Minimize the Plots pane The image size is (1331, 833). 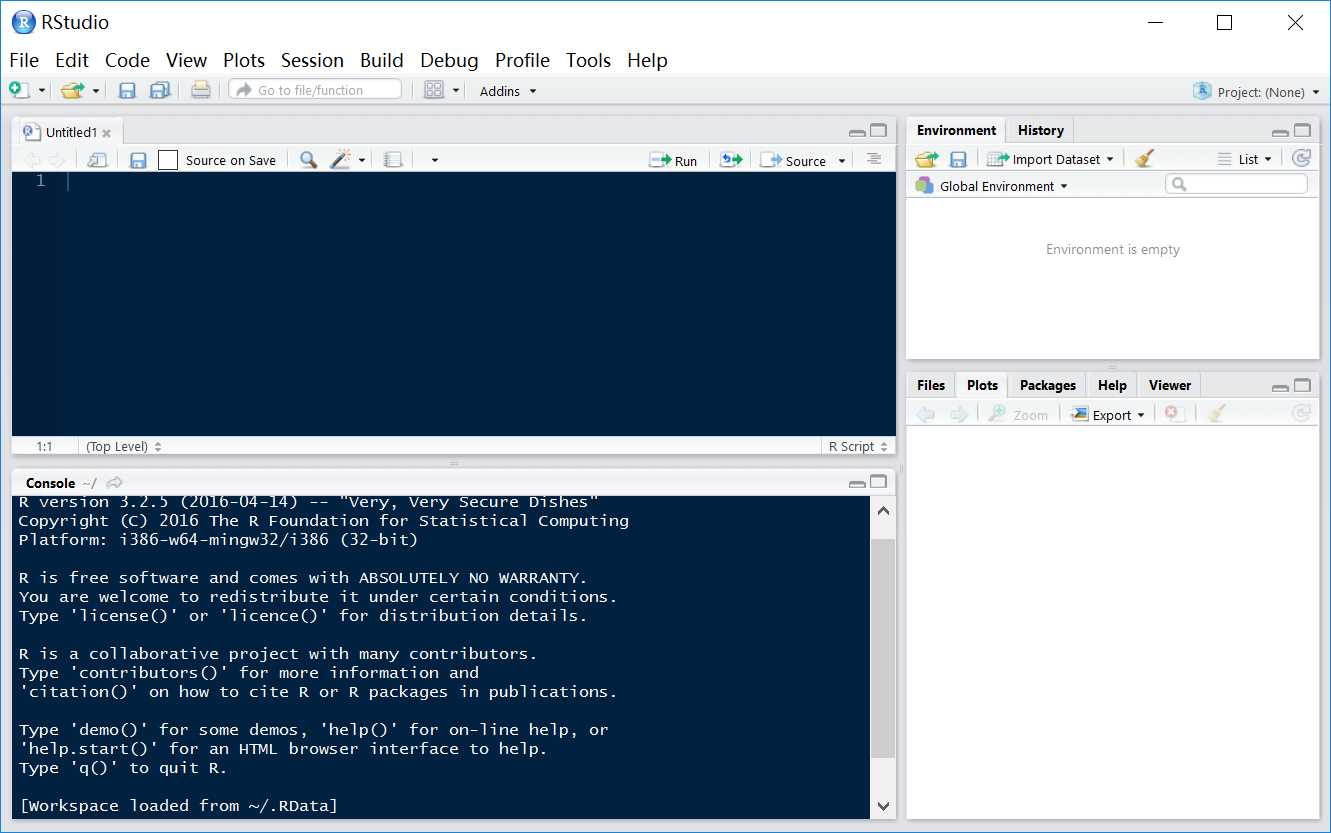pos(1281,387)
